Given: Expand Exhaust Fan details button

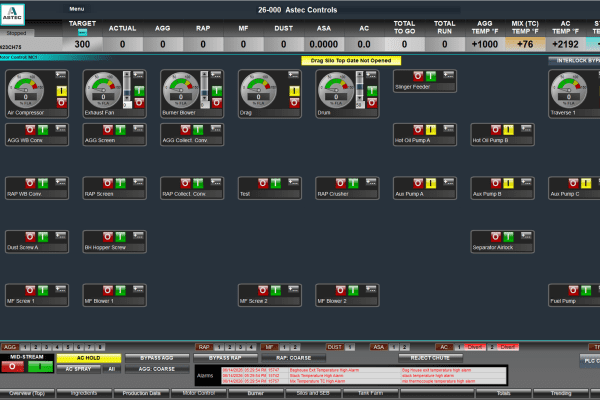Looking at the screenshot, I should pyautogui.click(x=138, y=75).
